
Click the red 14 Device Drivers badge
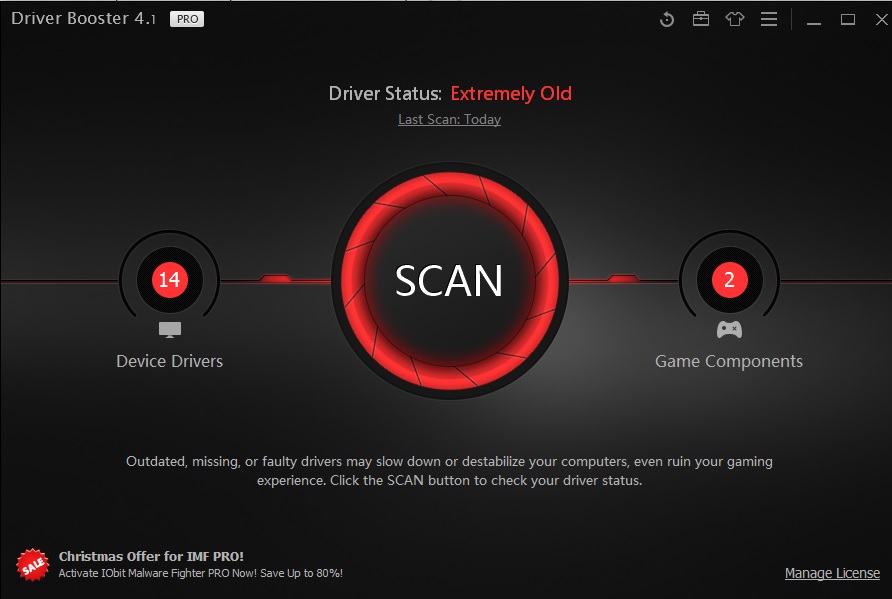170,279
